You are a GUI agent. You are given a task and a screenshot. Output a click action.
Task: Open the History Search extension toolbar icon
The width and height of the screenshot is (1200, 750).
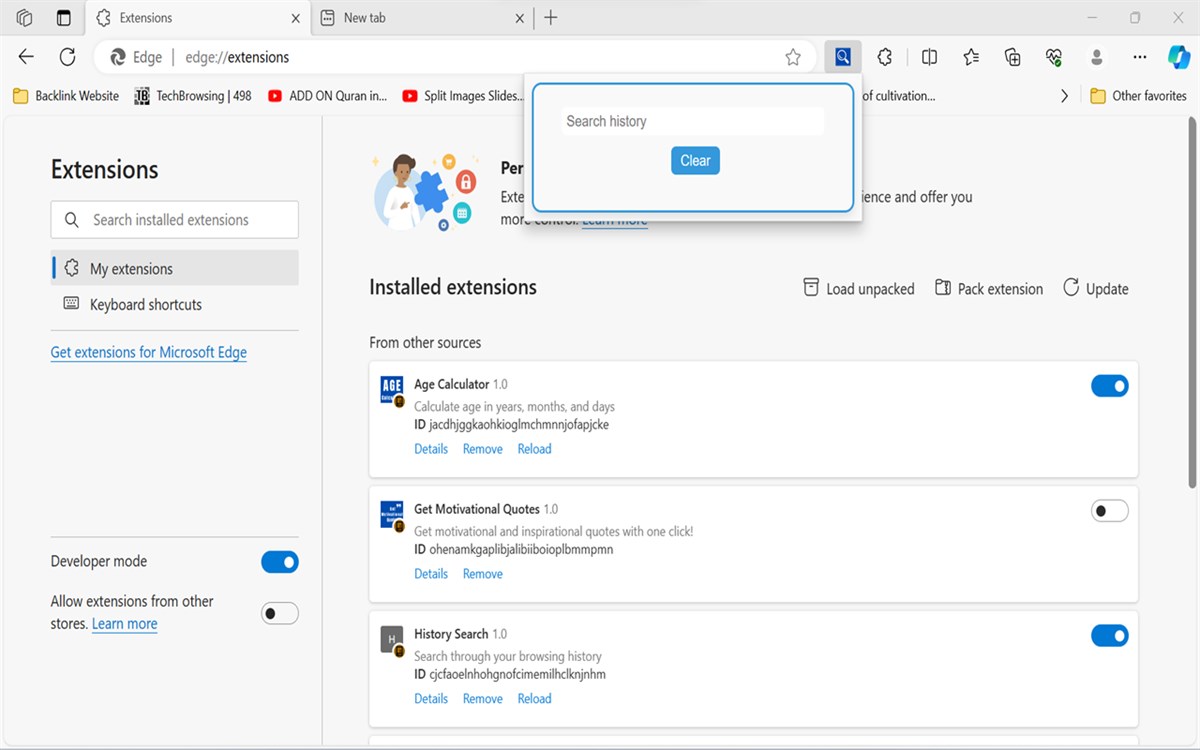(x=843, y=57)
